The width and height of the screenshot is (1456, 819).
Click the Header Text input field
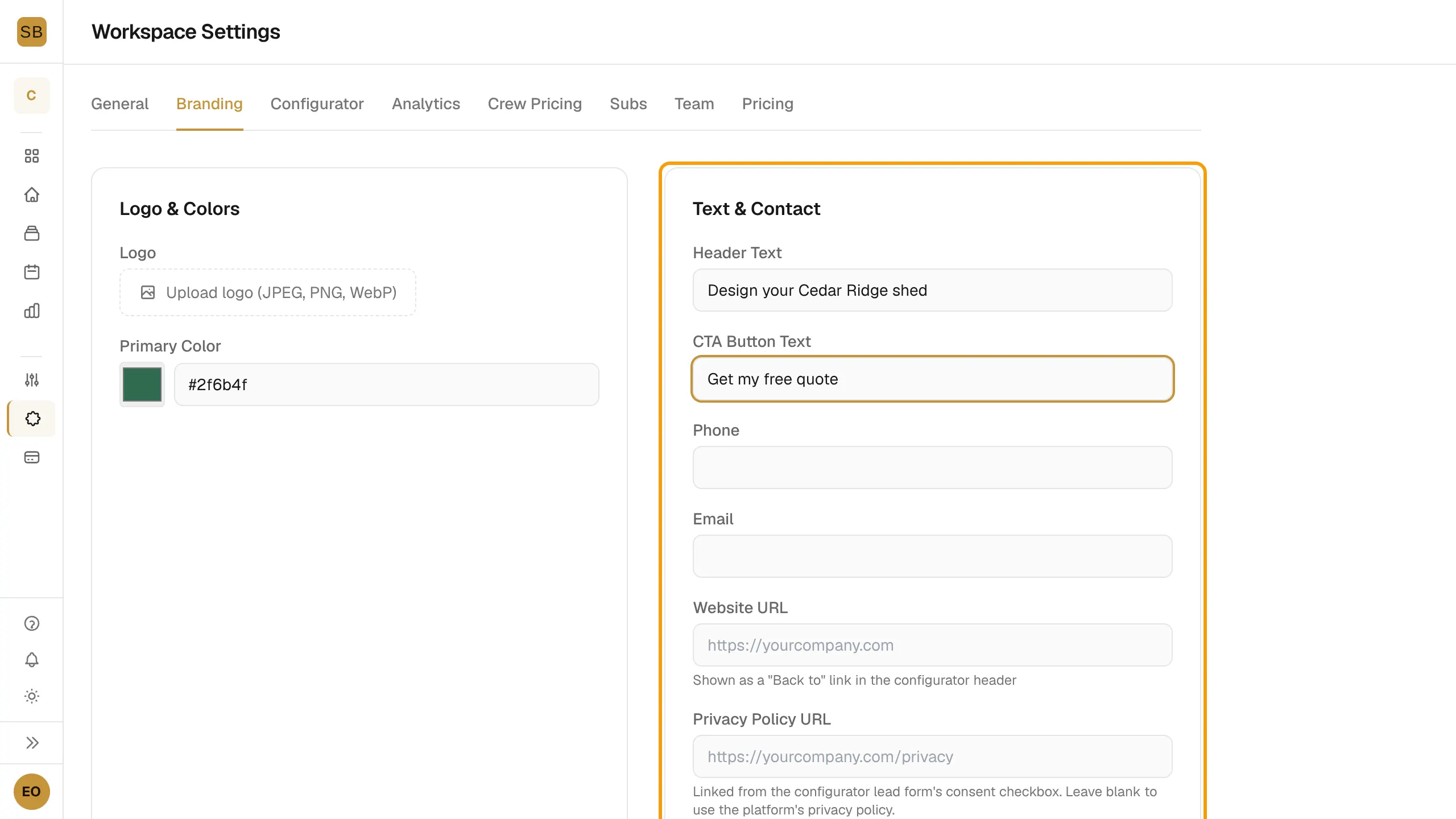click(932, 290)
